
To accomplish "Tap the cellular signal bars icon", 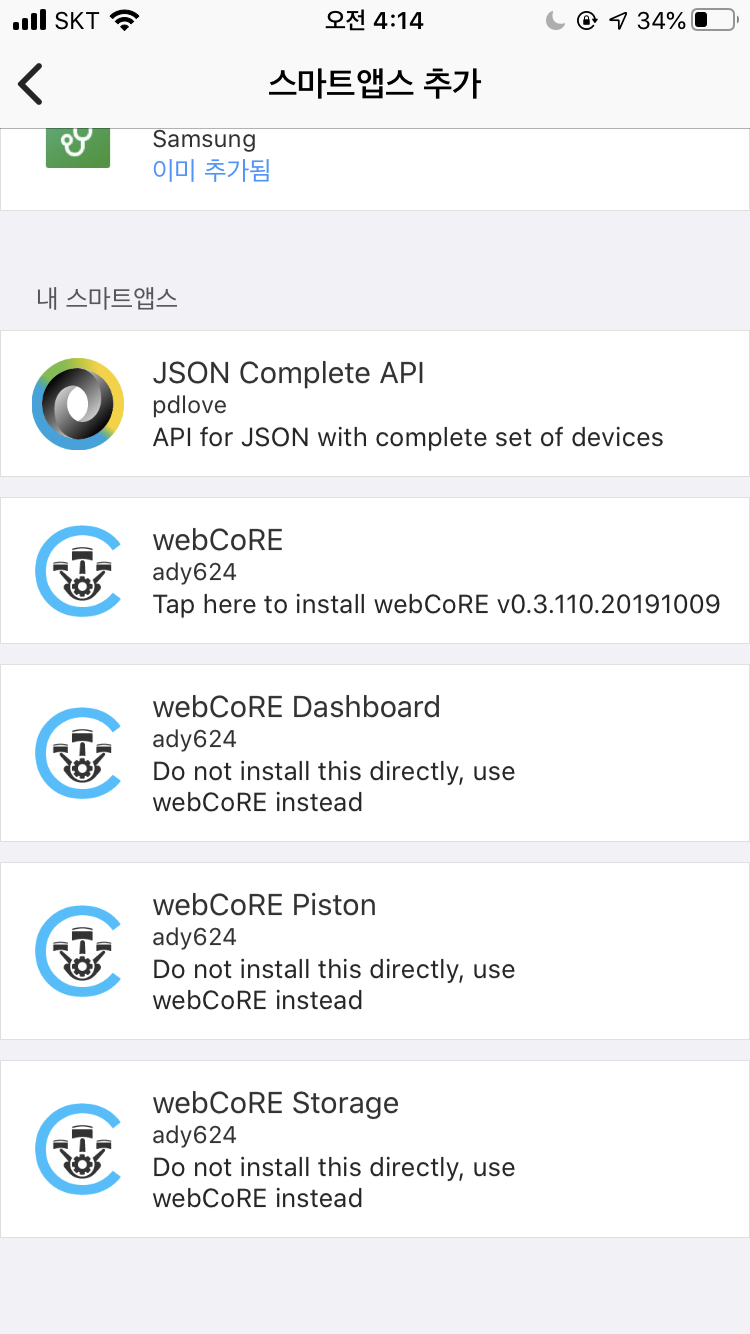I will (x=30, y=21).
